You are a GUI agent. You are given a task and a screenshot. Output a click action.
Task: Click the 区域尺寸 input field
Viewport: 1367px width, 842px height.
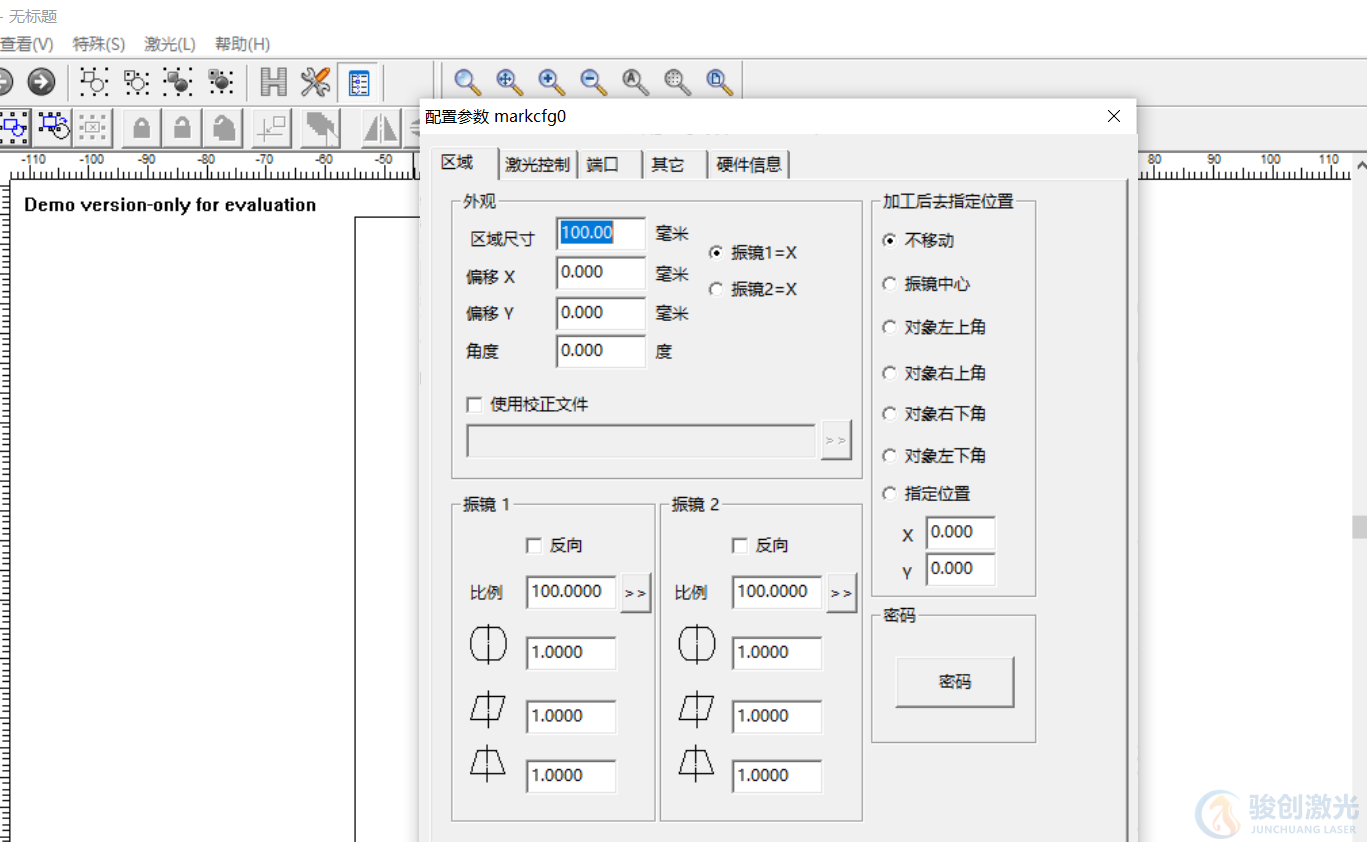(601, 234)
